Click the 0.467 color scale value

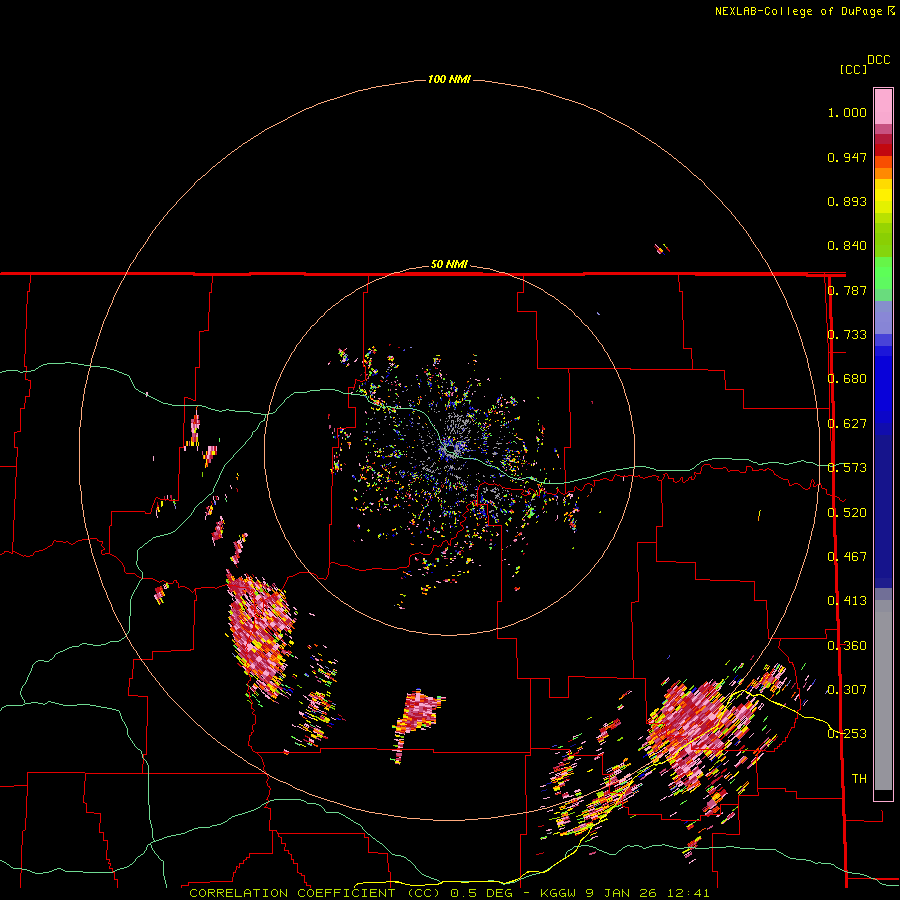(x=847, y=557)
